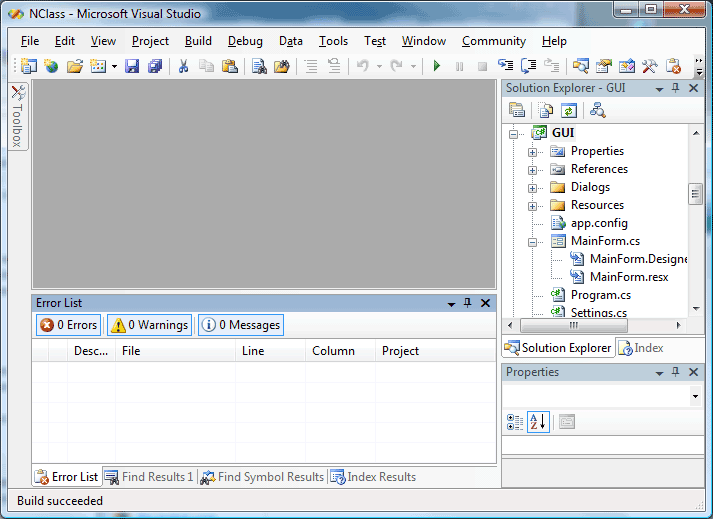Click the Redo arrow icon

tap(397, 66)
